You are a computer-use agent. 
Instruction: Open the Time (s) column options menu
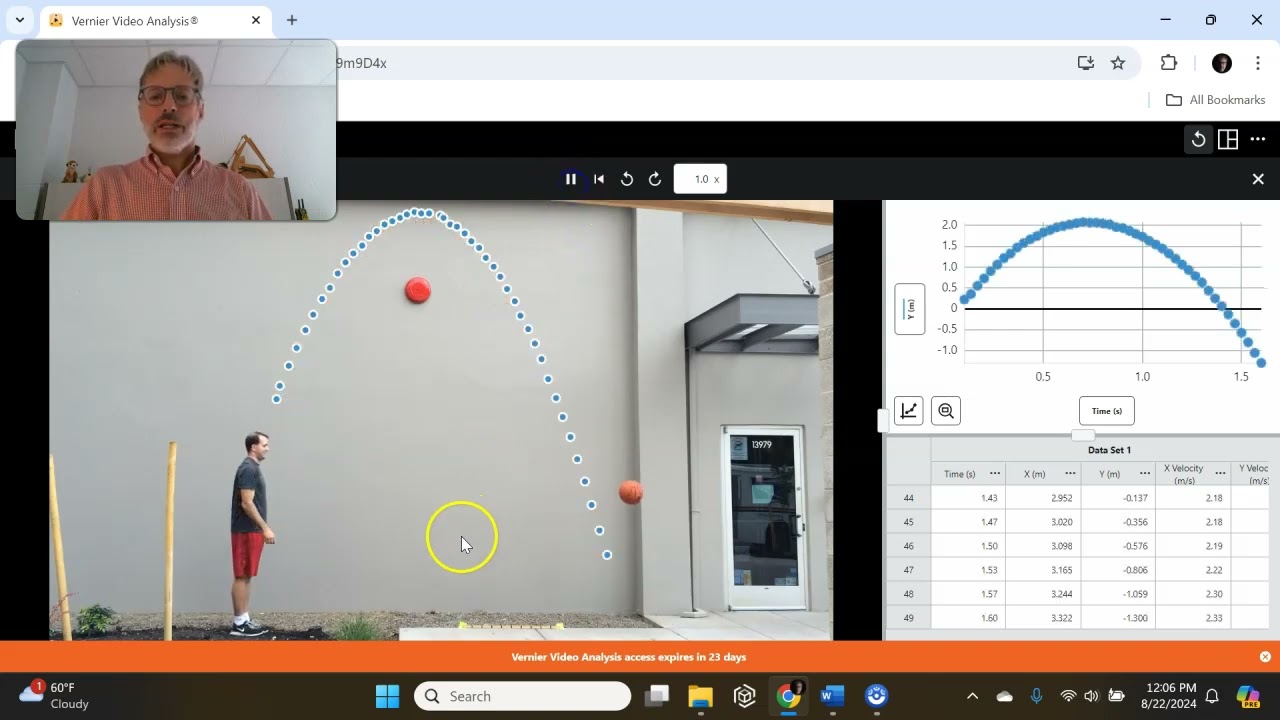[995, 473]
